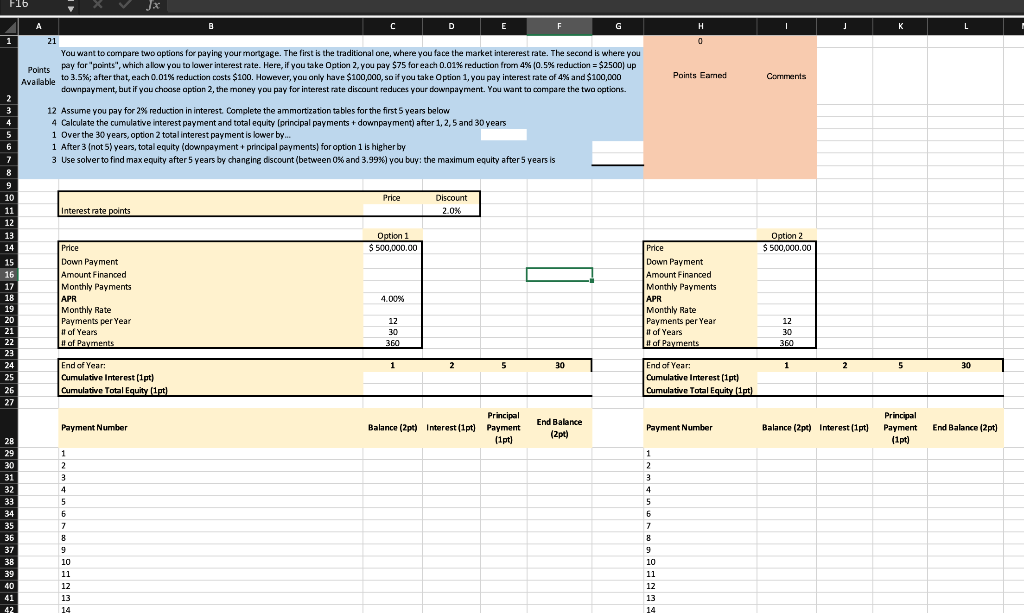The width and height of the screenshot is (1024, 613).
Task: Click the 'Price' header cell above interest rate points
Action: click(392, 198)
